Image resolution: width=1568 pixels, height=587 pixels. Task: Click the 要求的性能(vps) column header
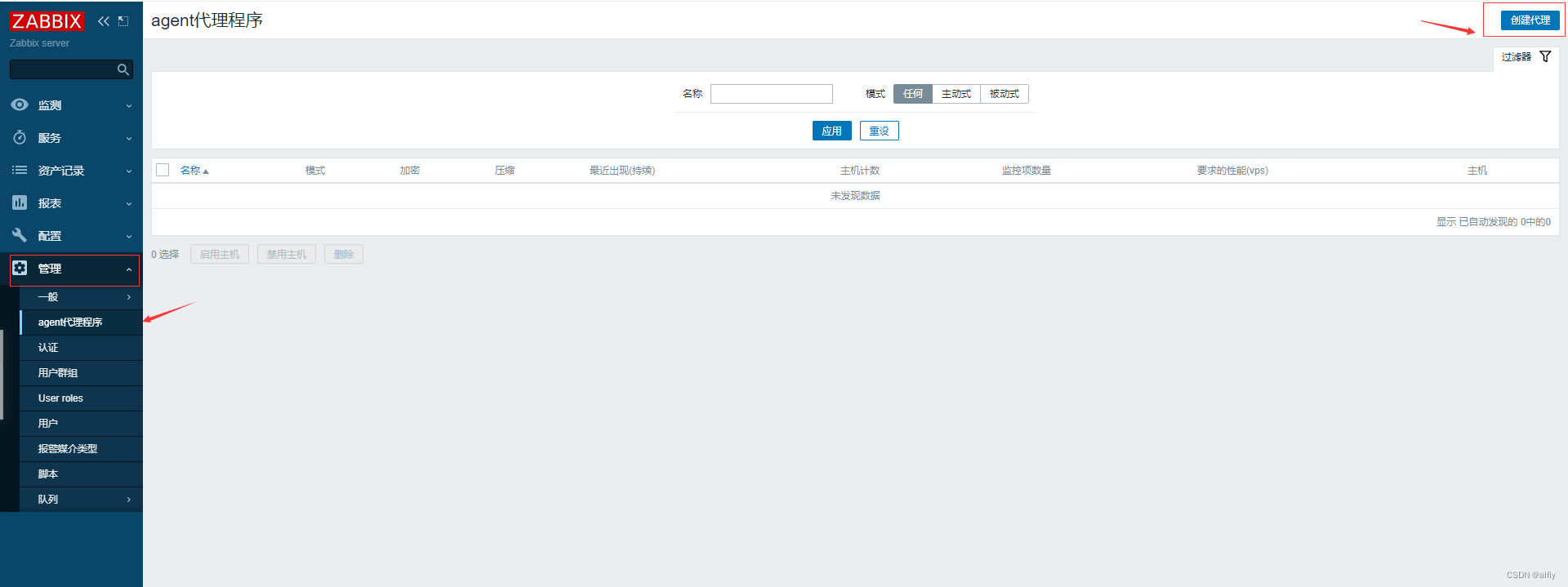coord(1232,171)
